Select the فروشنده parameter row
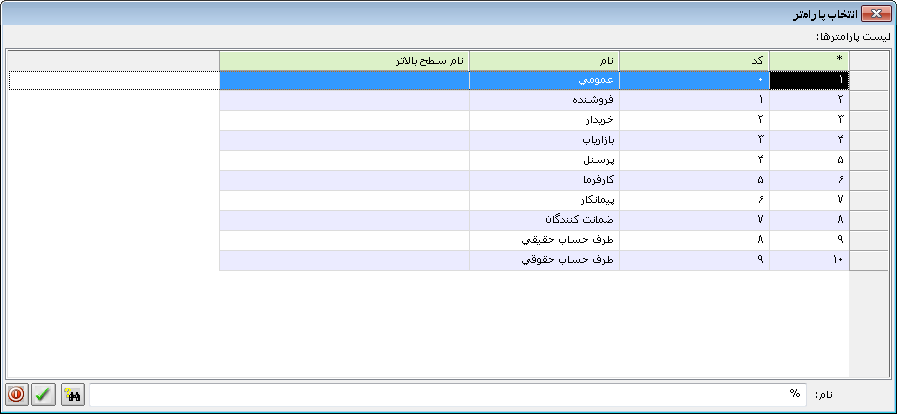This screenshot has width=897, height=414. click(534, 100)
